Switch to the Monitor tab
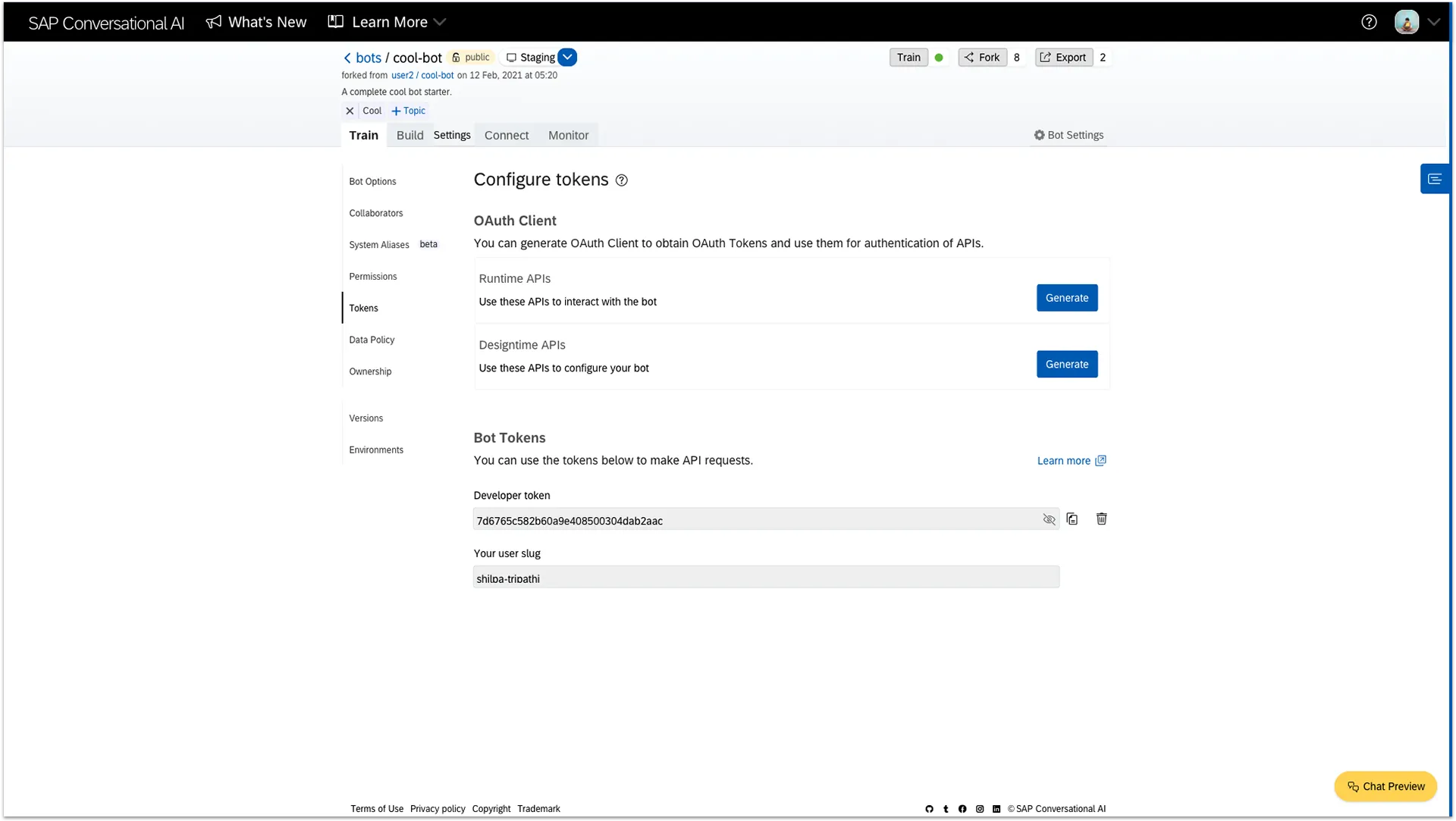The height and width of the screenshot is (821, 1456). [x=568, y=135]
